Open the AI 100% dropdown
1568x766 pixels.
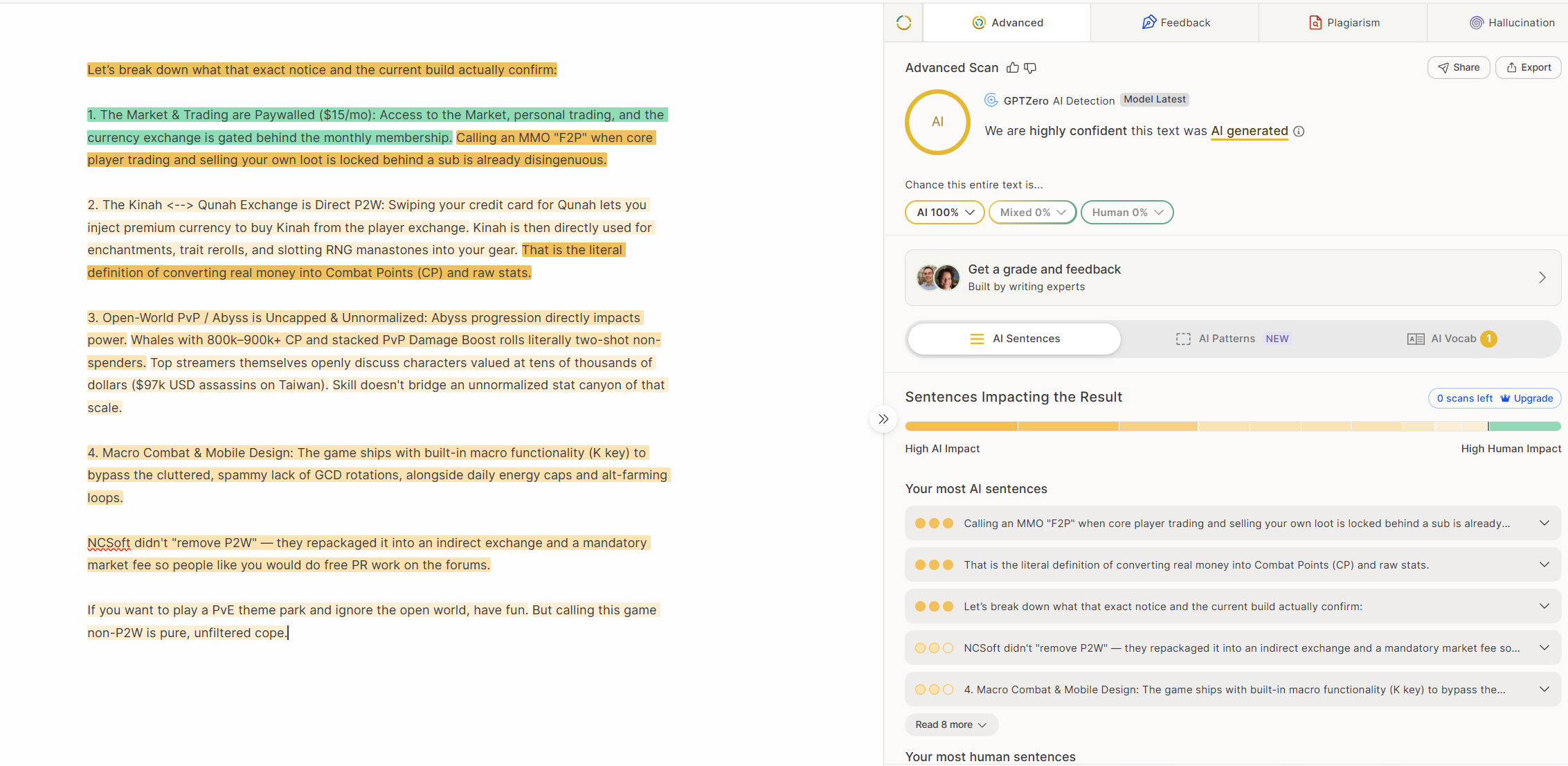coord(945,213)
